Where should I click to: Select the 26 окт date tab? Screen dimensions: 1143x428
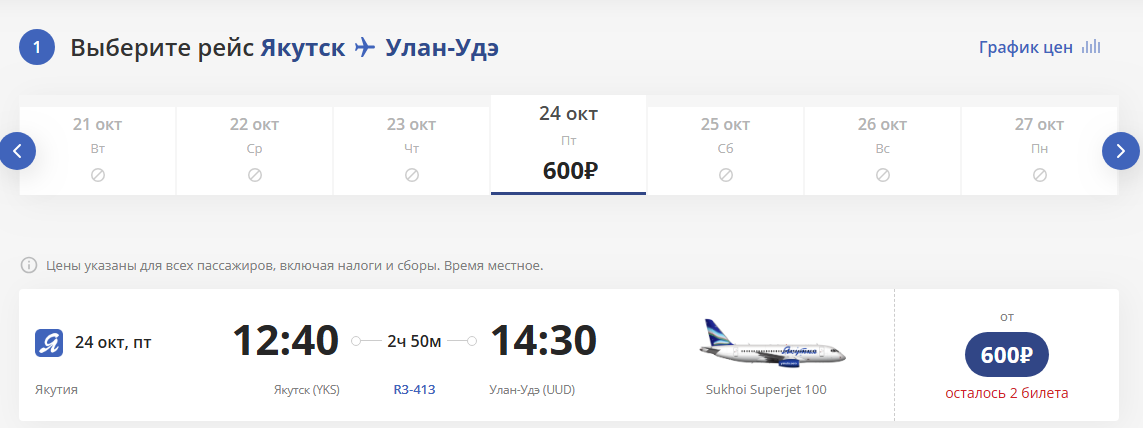pos(882,145)
